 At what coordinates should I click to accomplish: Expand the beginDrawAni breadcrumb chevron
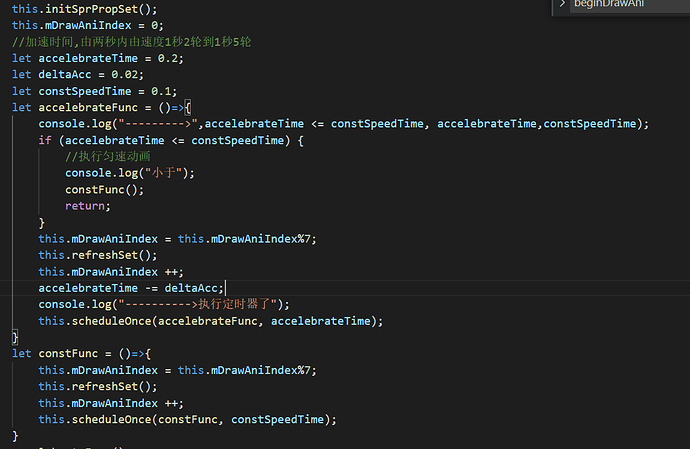coord(562,4)
